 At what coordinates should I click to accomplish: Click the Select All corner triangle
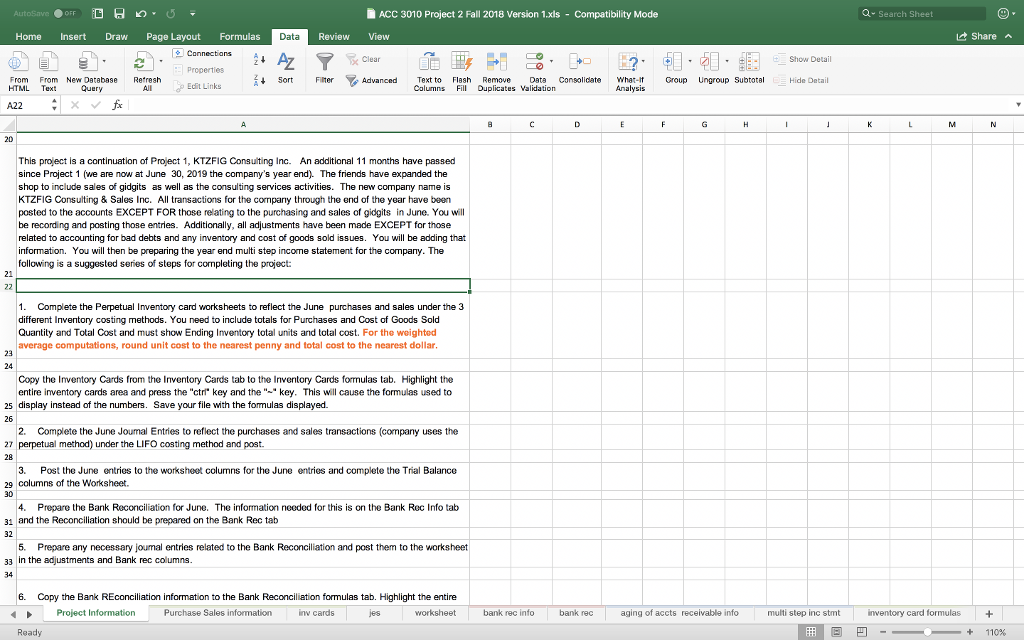point(8,125)
